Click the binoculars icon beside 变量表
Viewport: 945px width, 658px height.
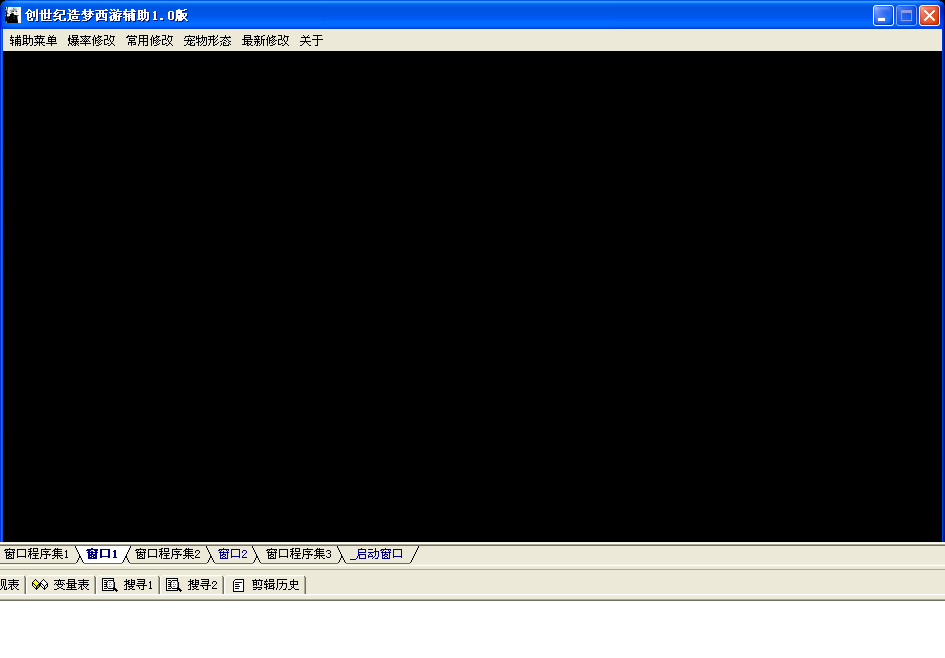click(x=40, y=584)
